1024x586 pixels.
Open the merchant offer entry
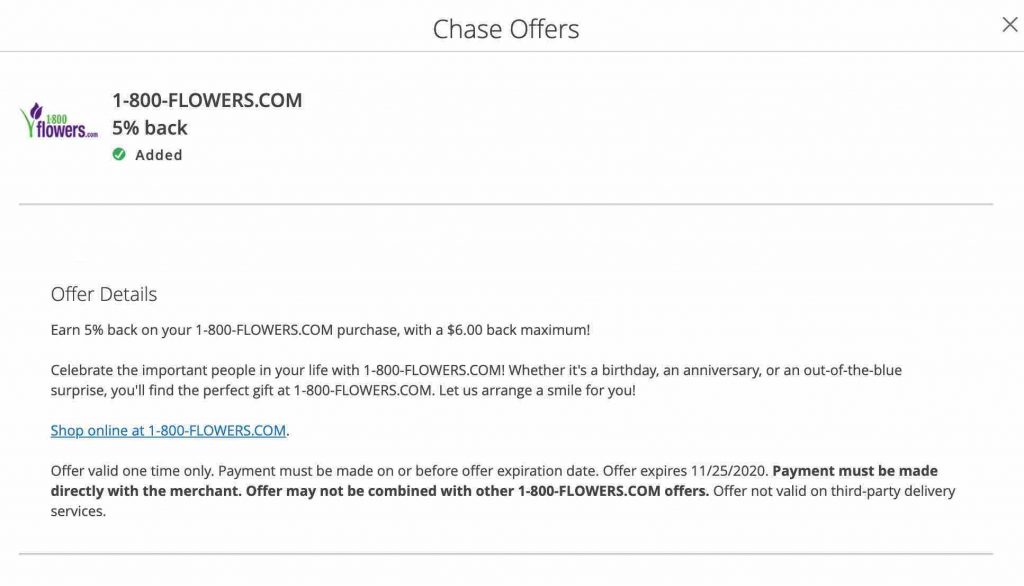coord(206,100)
